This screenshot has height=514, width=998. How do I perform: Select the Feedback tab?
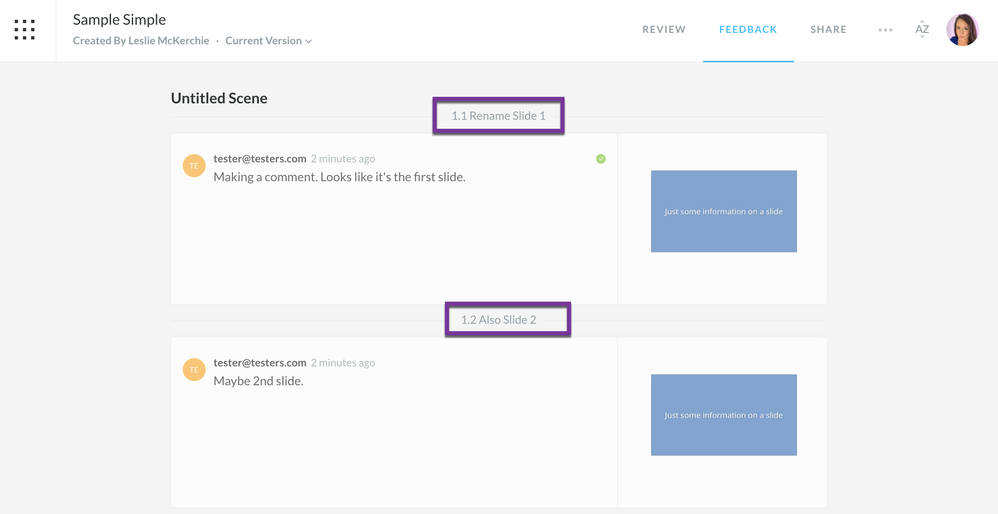click(x=748, y=30)
